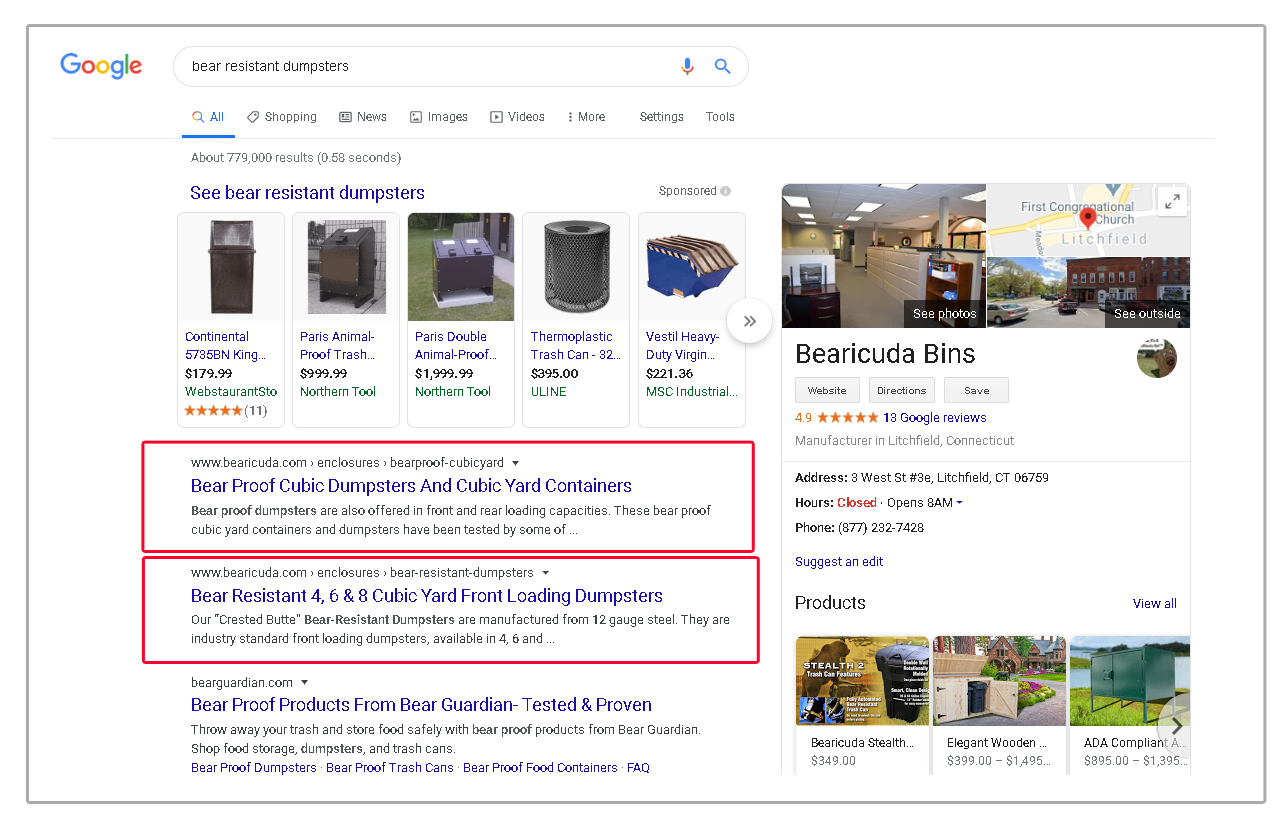Click the Thermoplastic Trash Can title link
Image resolution: width=1286 pixels, height=822 pixels.
click(x=576, y=346)
